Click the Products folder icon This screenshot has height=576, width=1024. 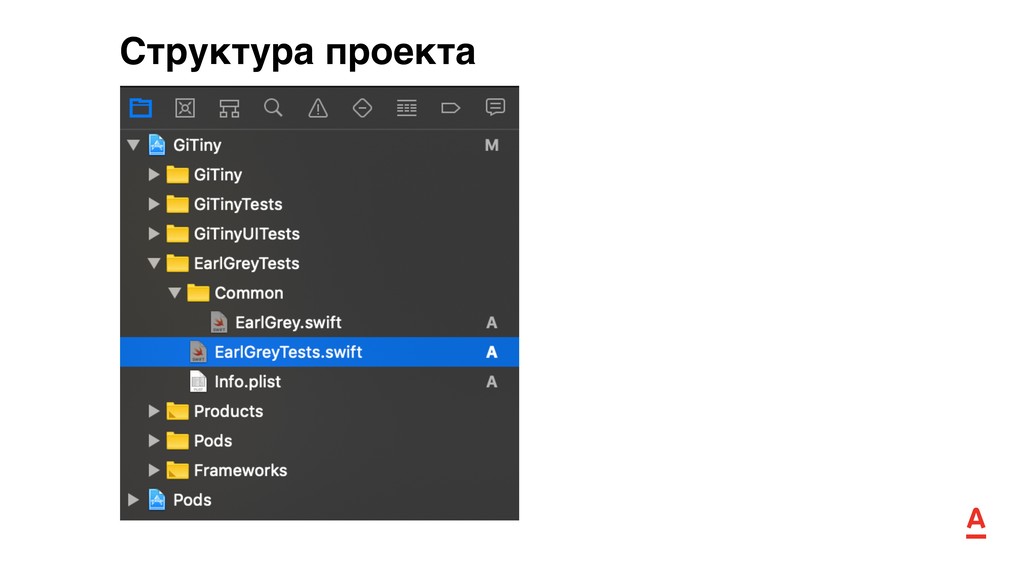(x=178, y=411)
